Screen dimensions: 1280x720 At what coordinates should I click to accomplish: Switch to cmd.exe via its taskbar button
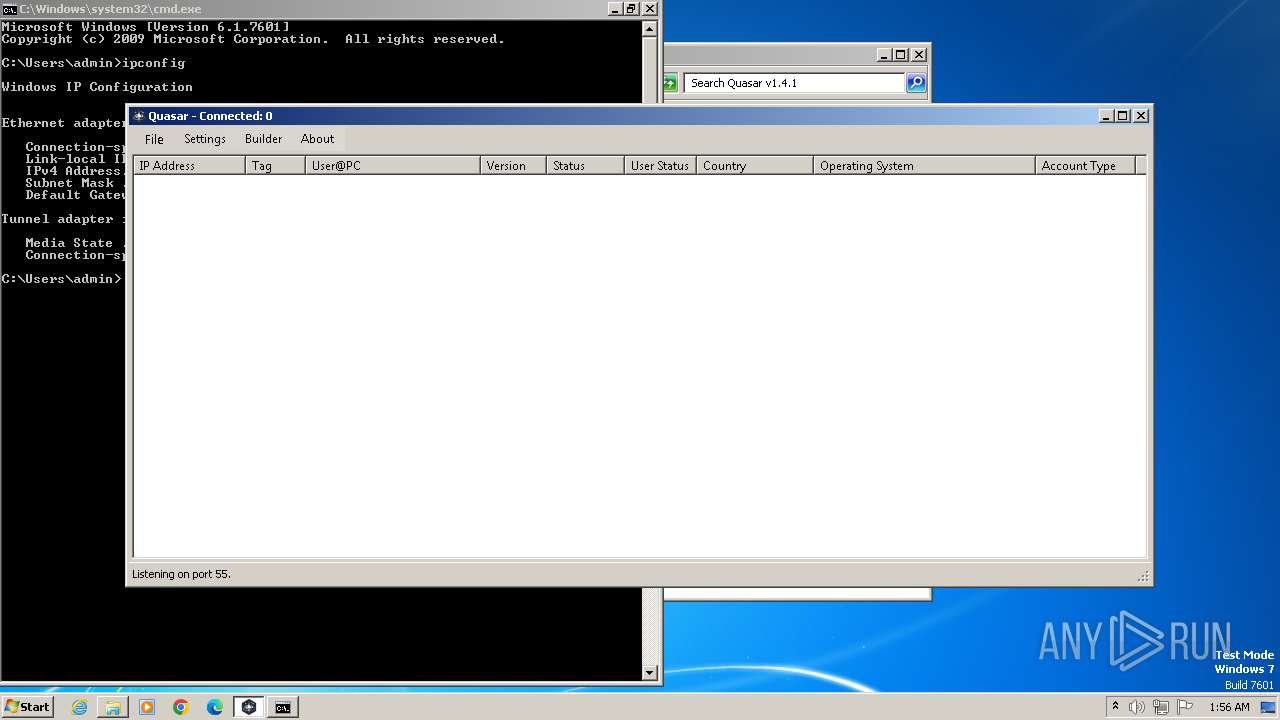(x=283, y=707)
